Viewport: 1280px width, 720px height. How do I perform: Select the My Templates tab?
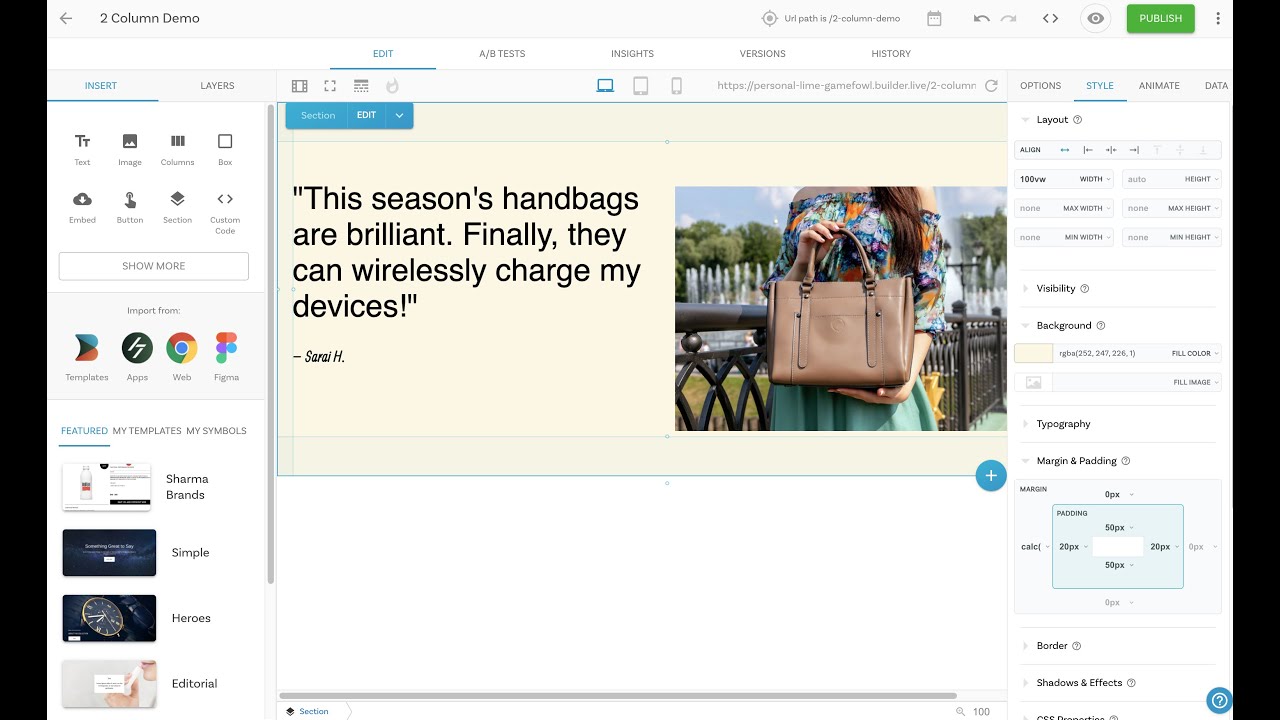[x=147, y=431]
